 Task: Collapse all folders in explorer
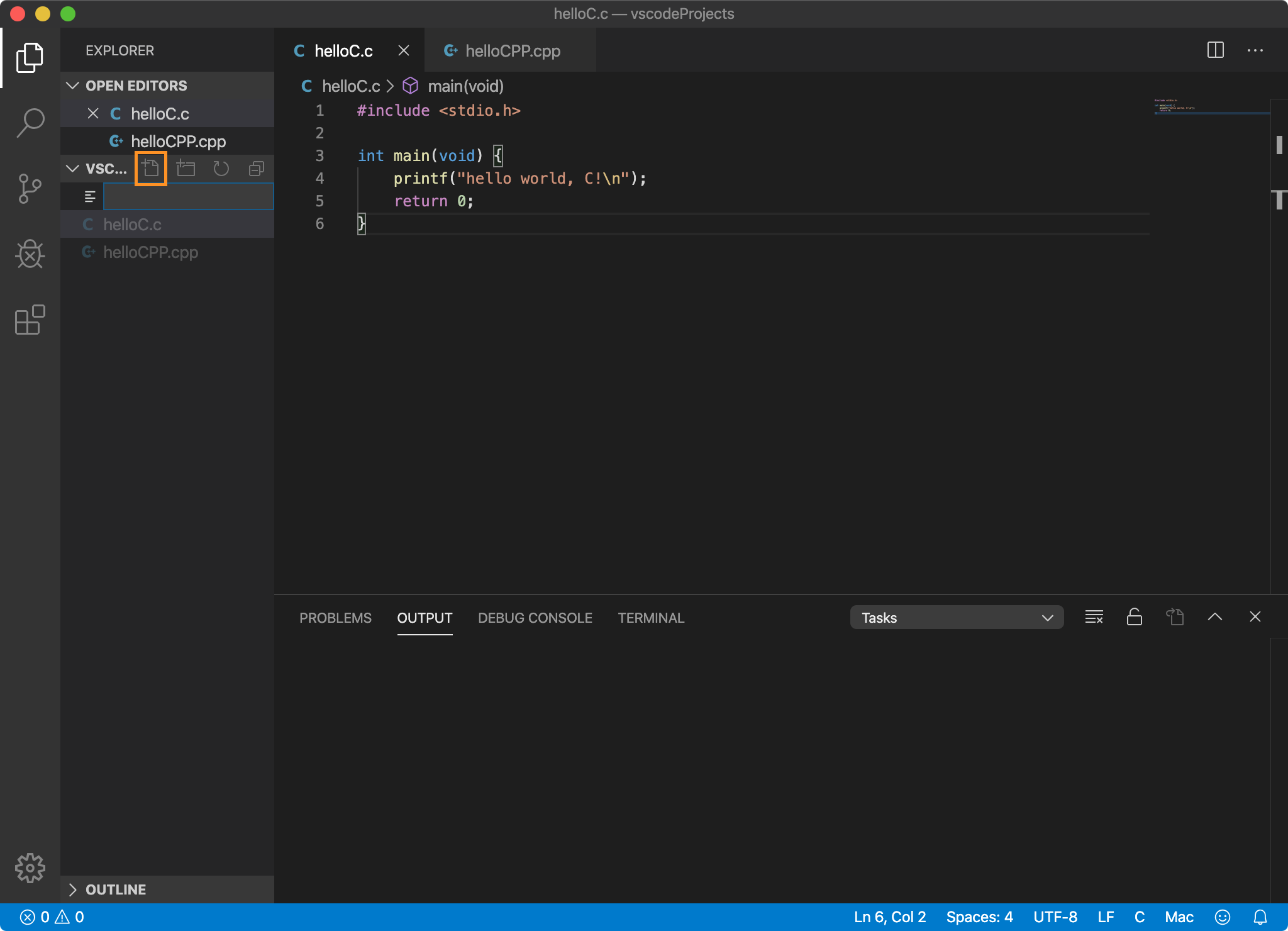coord(257,169)
